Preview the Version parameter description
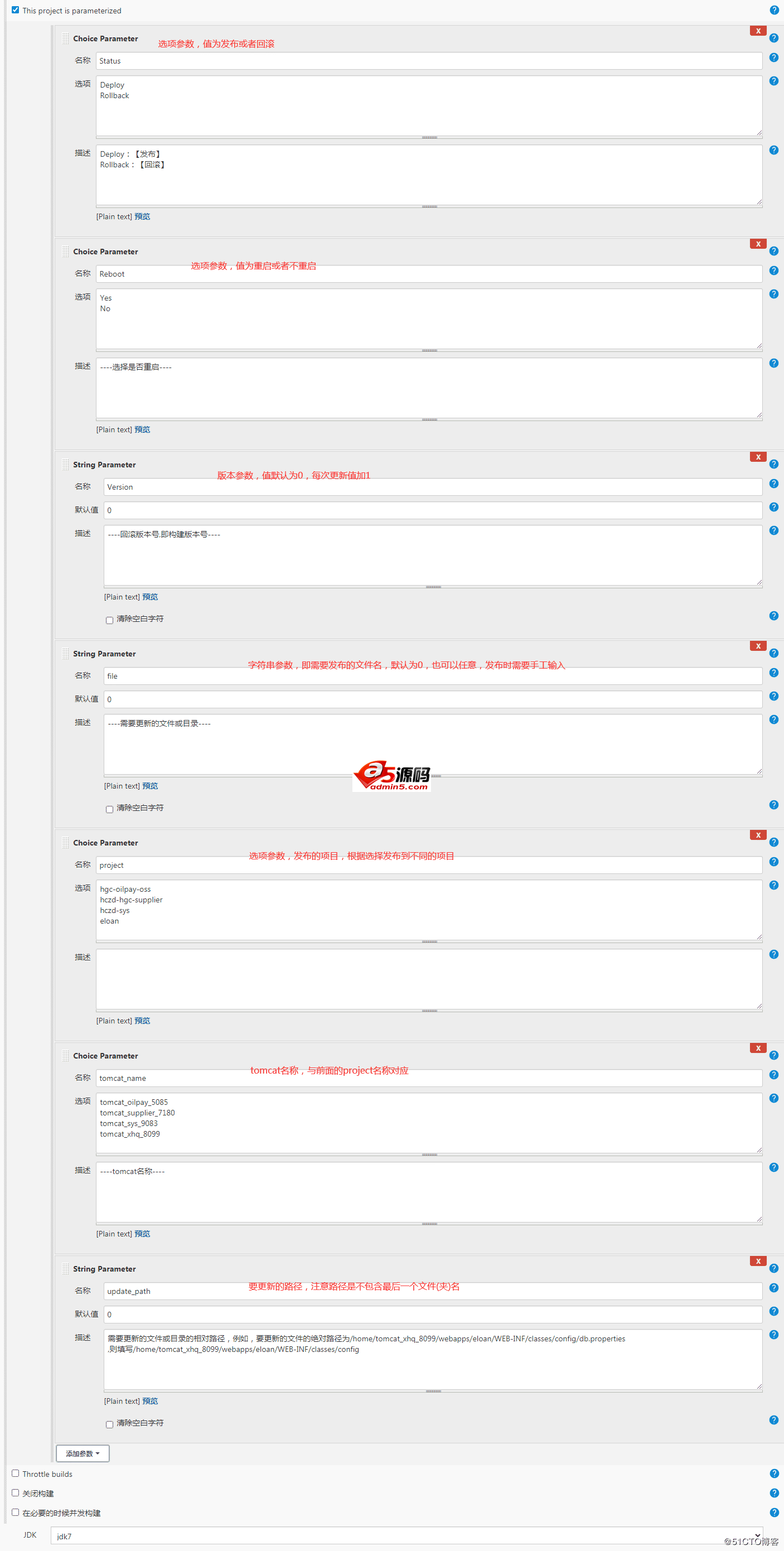784x1551 pixels. [150, 597]
